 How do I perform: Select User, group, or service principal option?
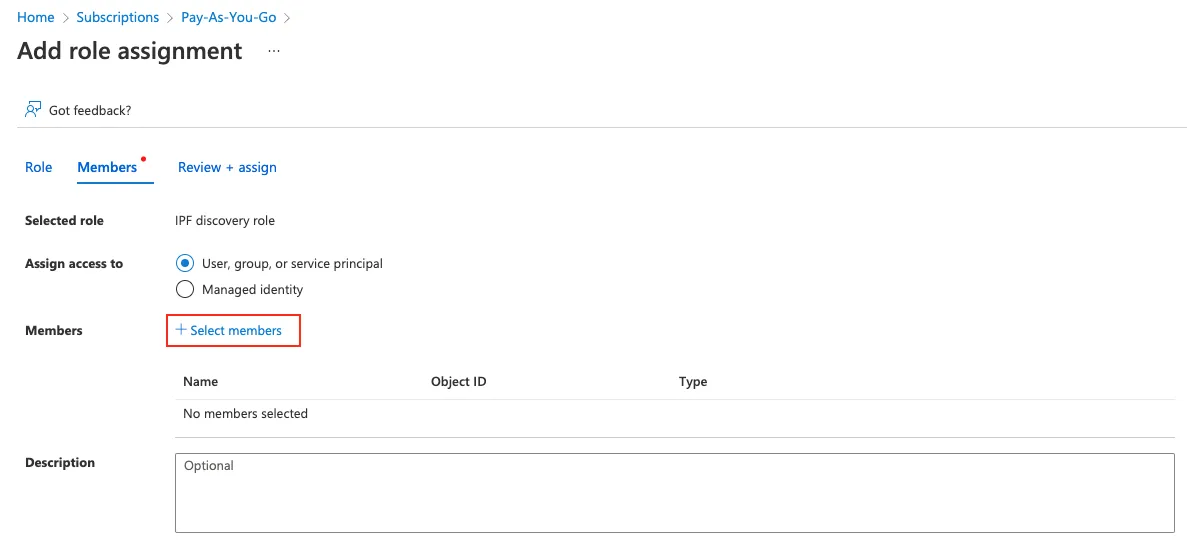click(x=184, y=264)
